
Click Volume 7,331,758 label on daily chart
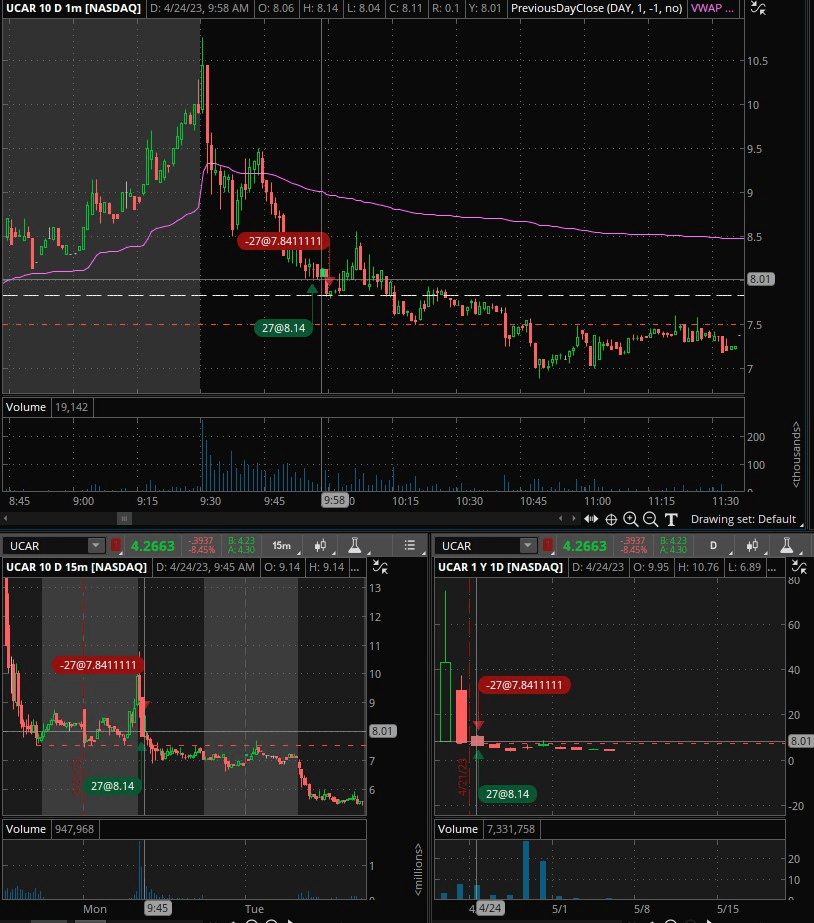click(x=486, y=829)
